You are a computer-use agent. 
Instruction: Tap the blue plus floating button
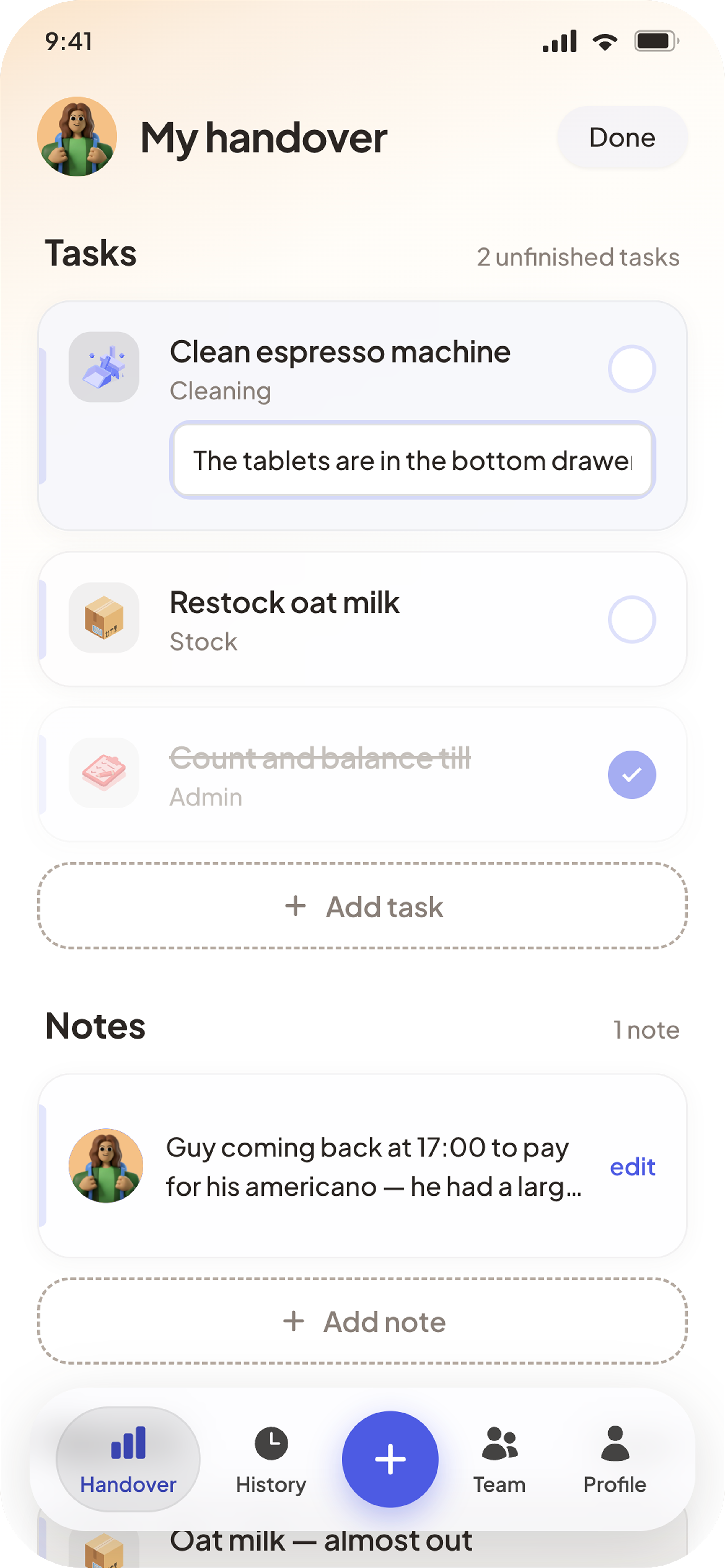(x=390, y=1459)
